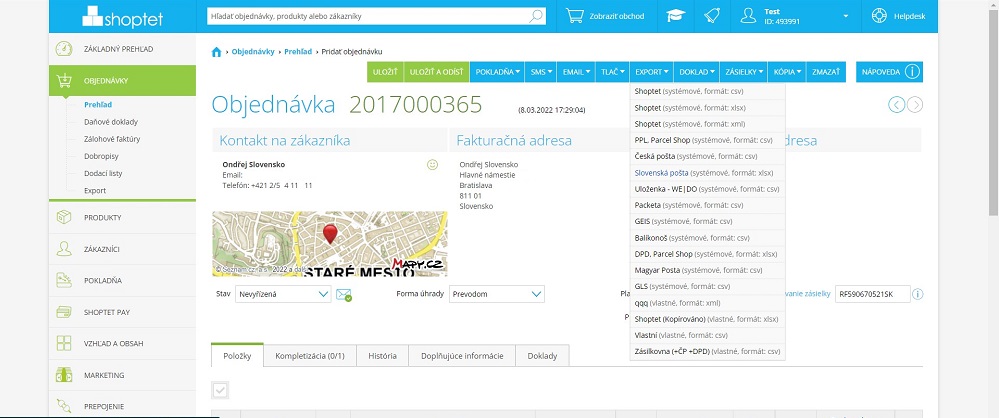999x418 pixels.
Task: Click info icon beside tracking number
Action: pyautogui.click(x=917, y=294)
